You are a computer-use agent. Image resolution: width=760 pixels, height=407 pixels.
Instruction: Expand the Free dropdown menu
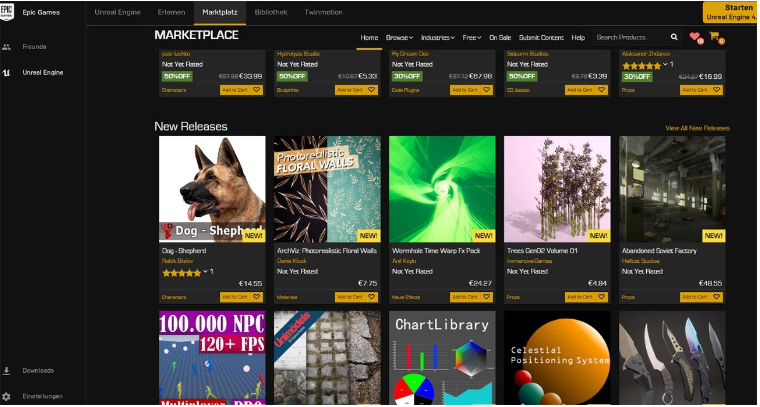click(471, 38)
